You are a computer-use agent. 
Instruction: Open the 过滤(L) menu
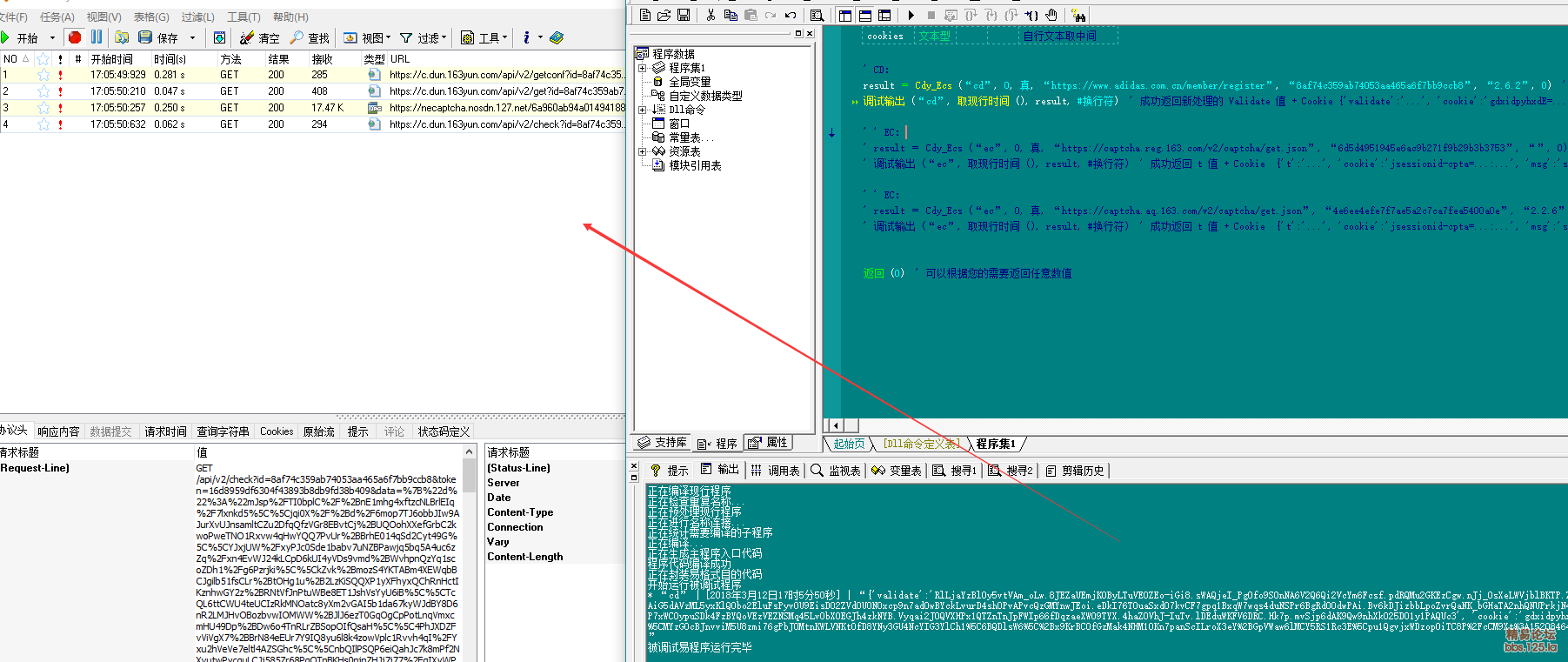pos(197,17)
